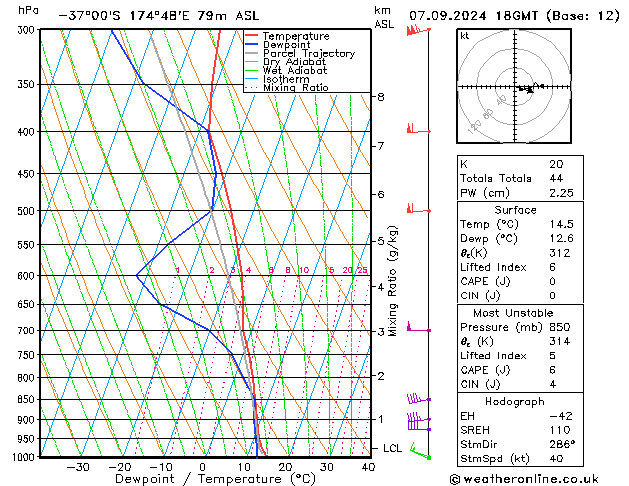Click the '1000' pressure axis label
Screen dimensions: 629x486
(x=26, y=457)
